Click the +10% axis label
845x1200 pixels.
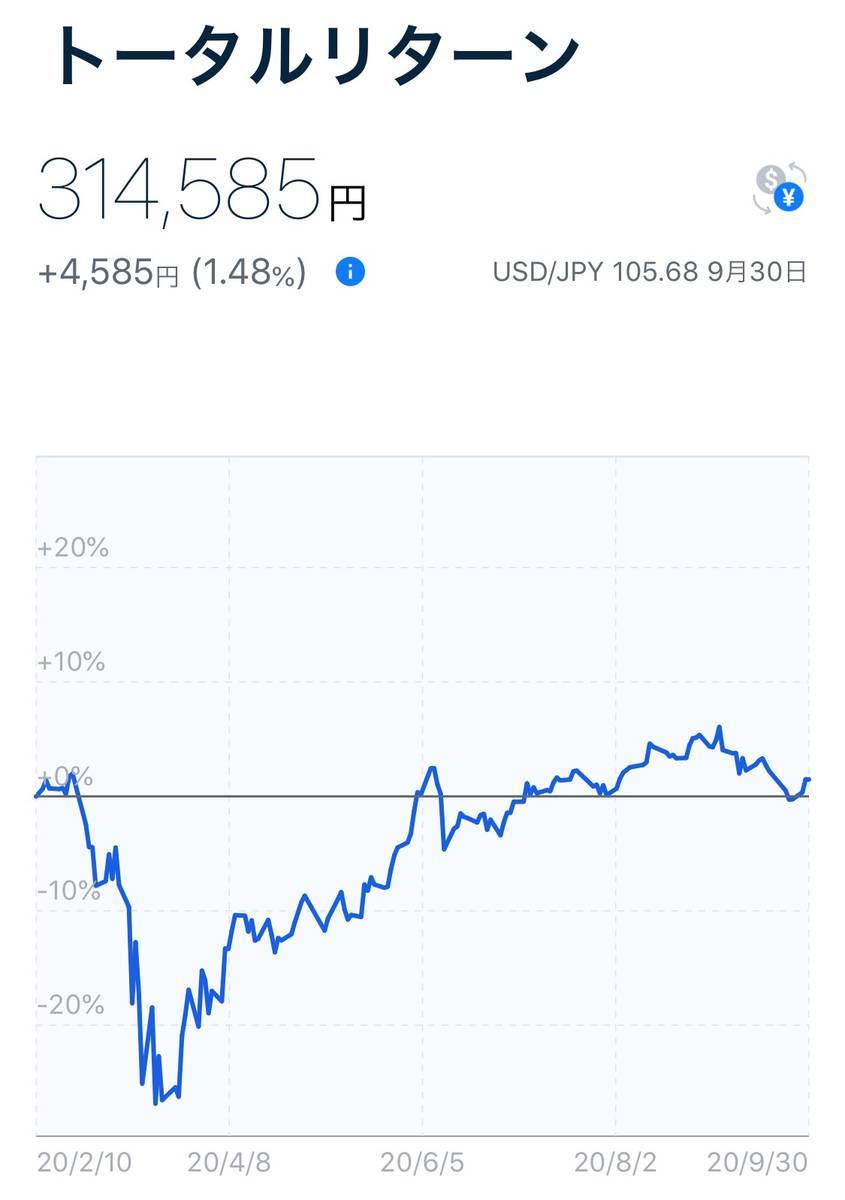(71, 662)
